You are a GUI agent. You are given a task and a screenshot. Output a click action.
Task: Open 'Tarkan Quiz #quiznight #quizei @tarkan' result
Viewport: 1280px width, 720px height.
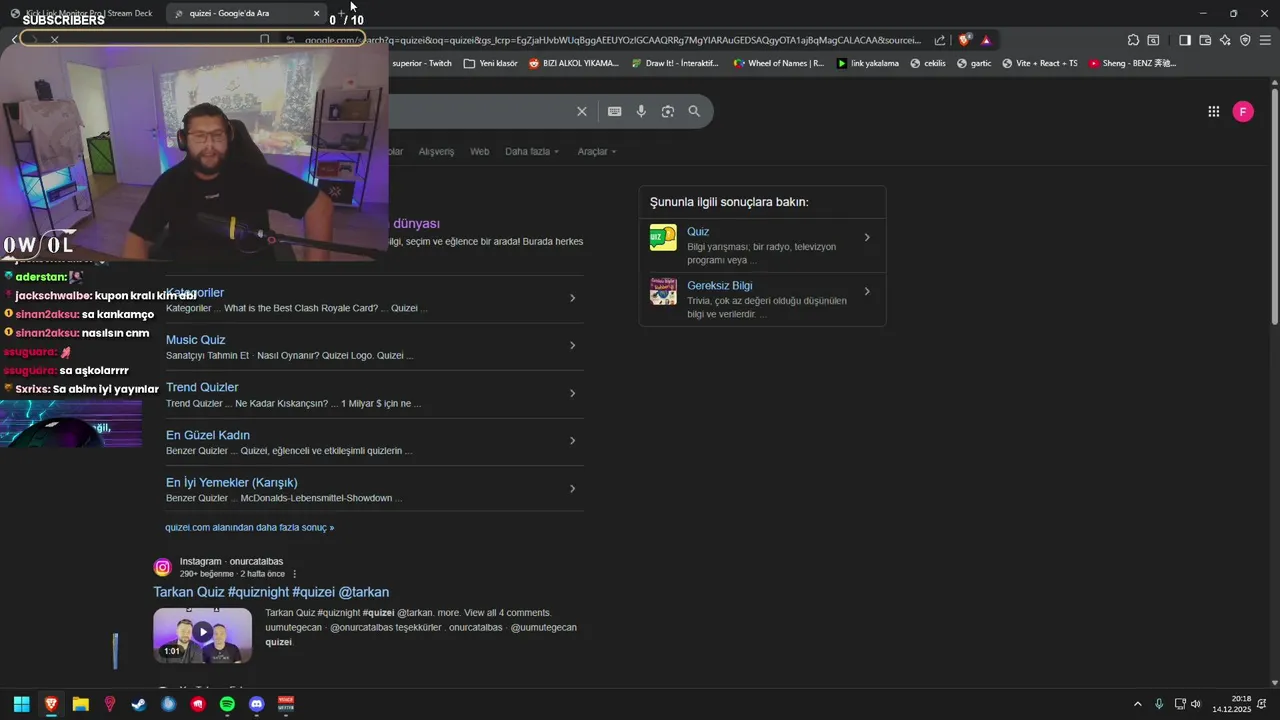[271, 592]
